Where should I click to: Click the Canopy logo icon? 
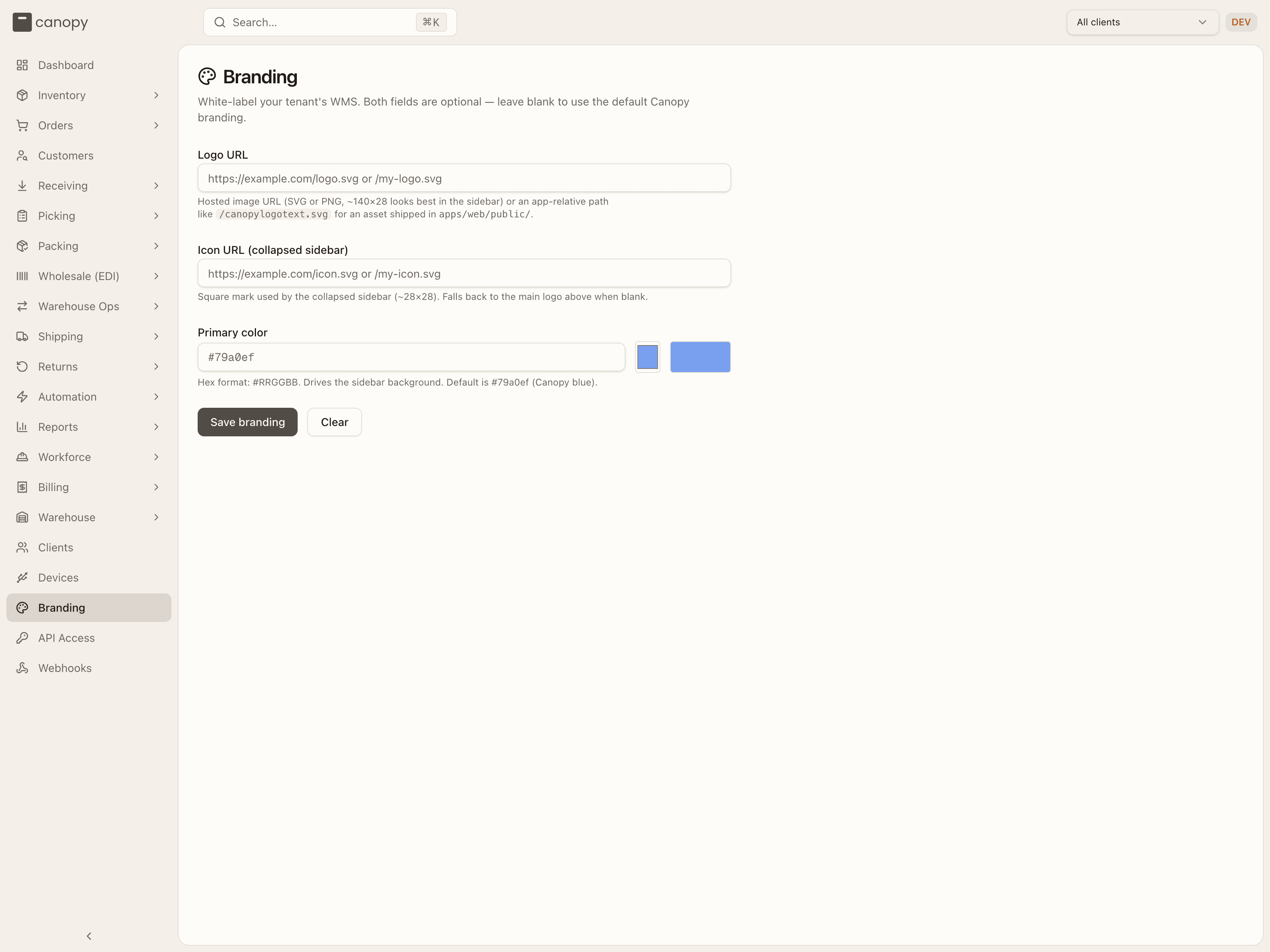point(22,22)
